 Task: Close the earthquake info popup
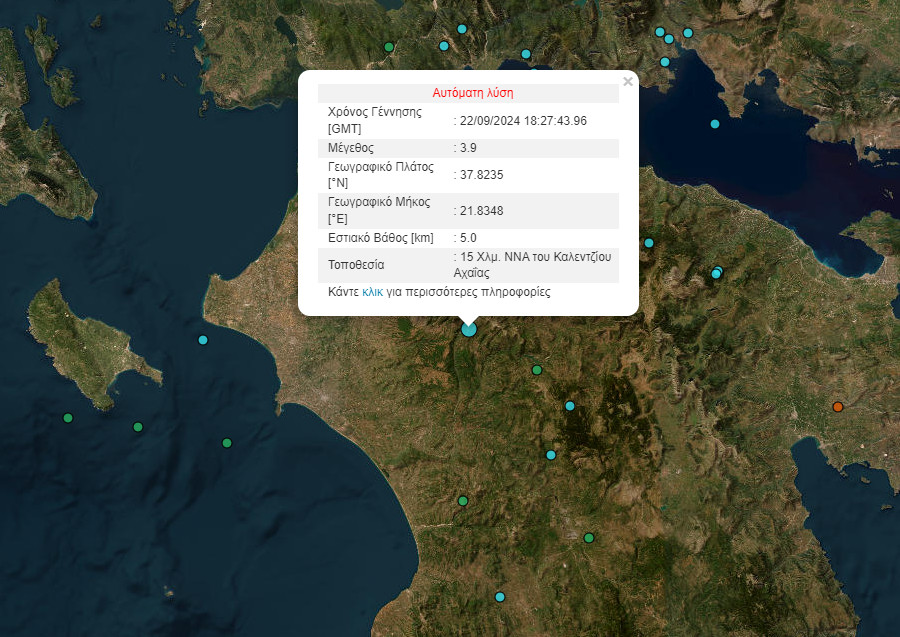pos(628,82)
